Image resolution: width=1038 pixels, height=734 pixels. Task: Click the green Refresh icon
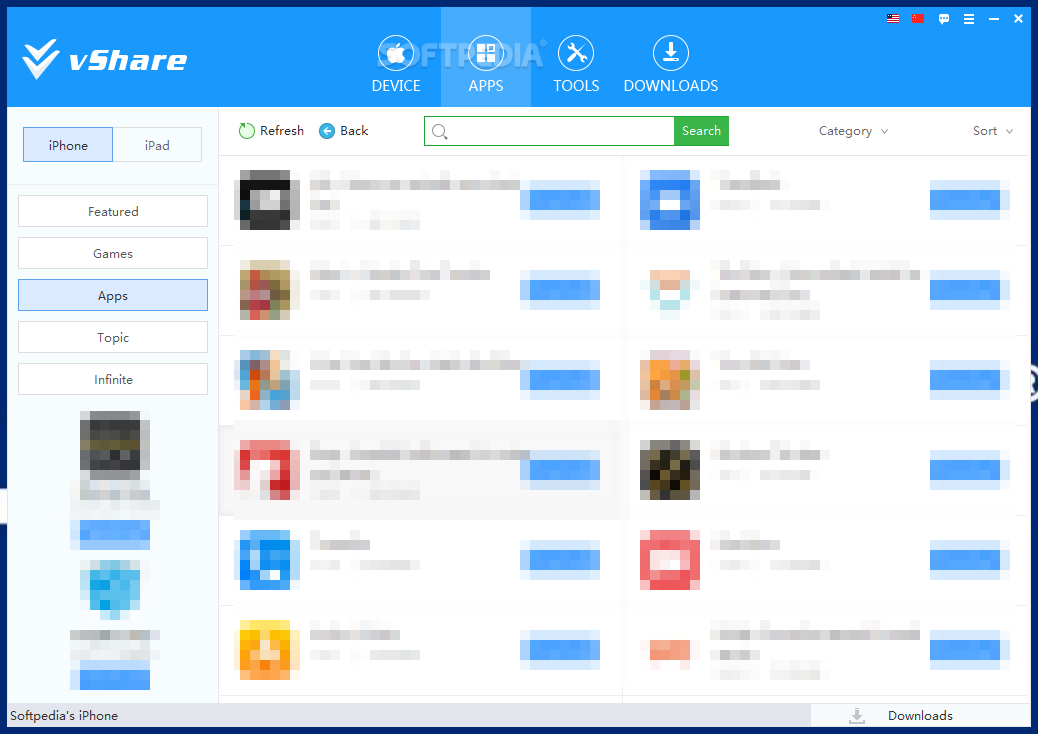tap(246, 131)
